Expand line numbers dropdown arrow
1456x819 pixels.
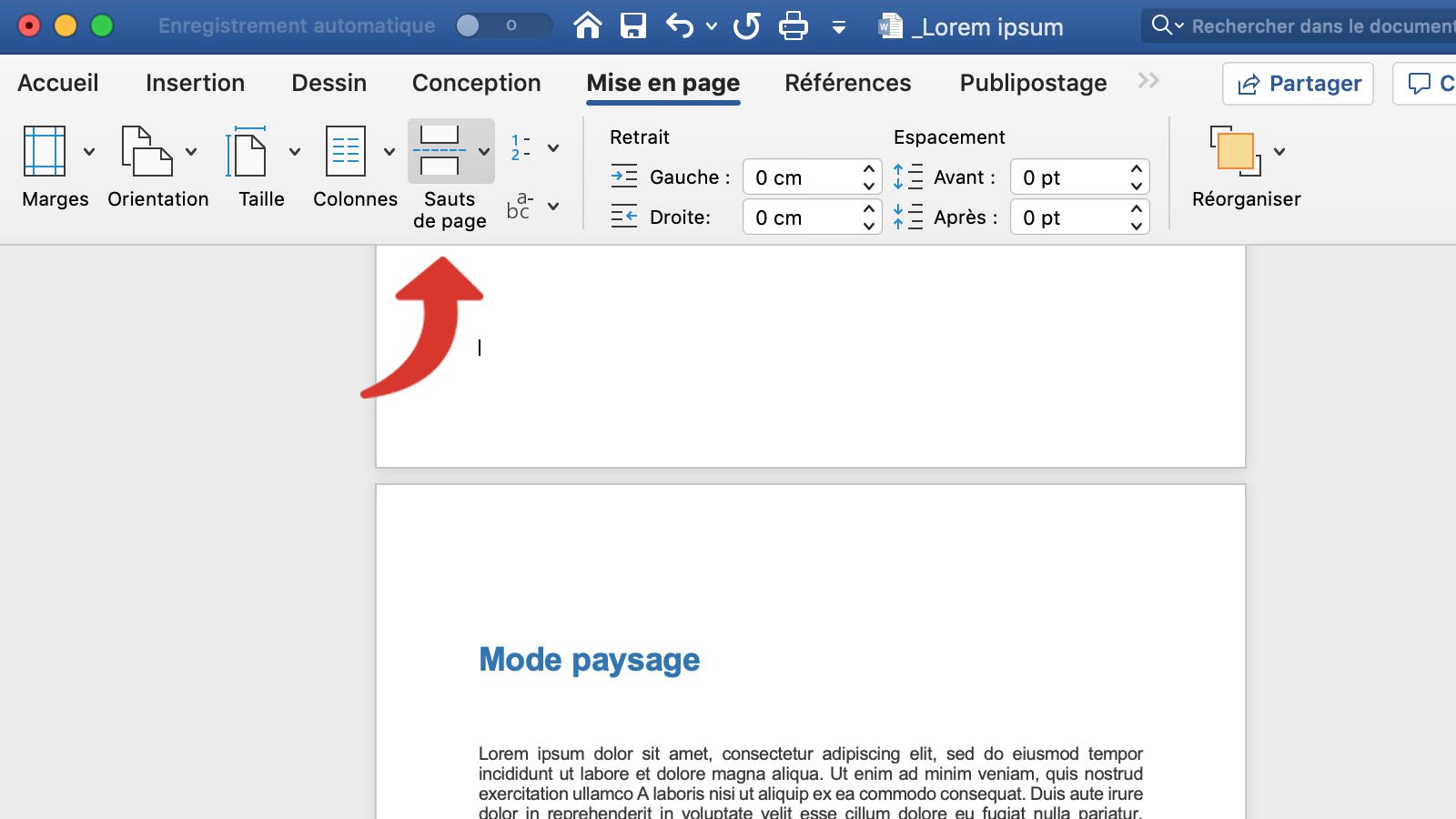click(553, 148)
